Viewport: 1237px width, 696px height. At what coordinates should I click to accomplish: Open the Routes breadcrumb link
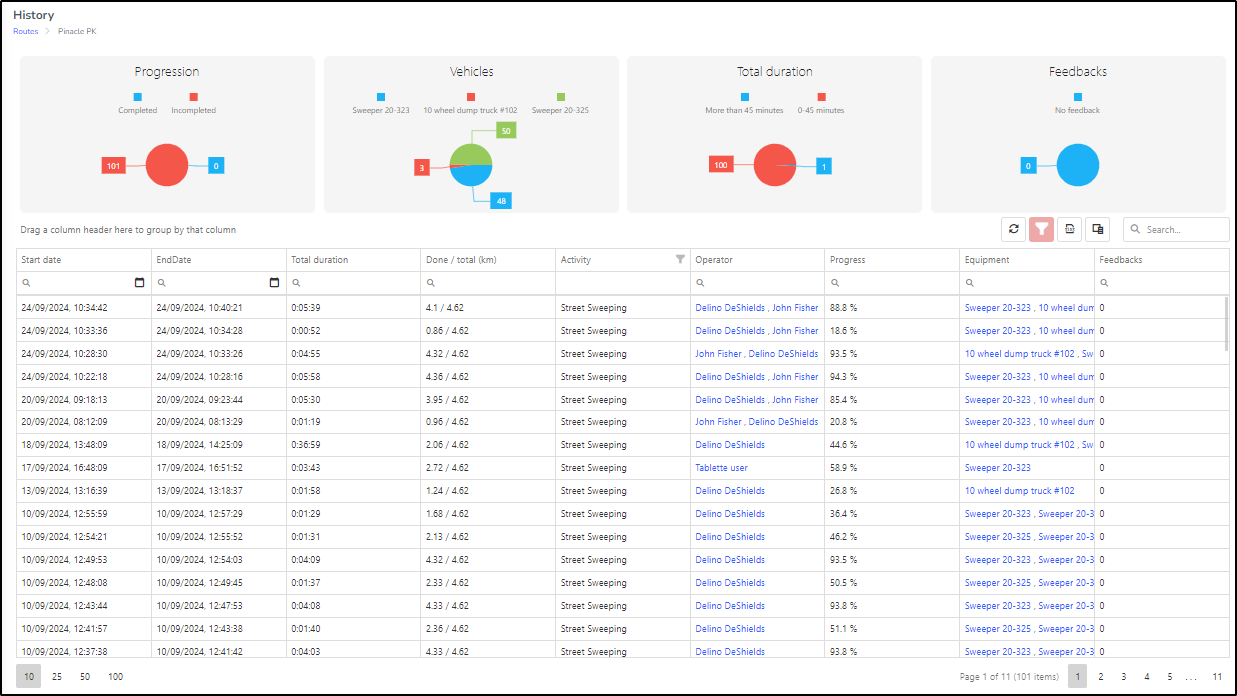point(25,31)
